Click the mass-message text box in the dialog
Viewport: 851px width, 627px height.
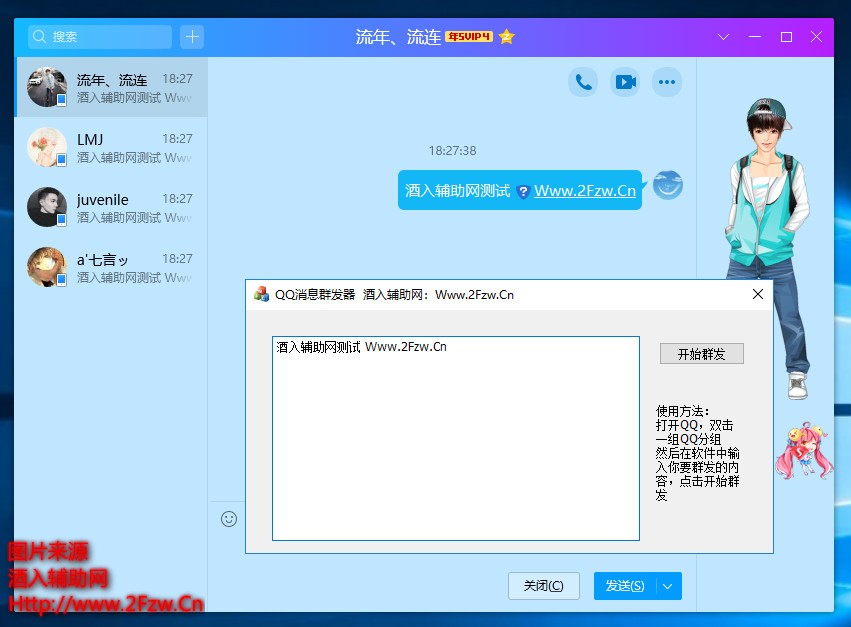[456, 439]
